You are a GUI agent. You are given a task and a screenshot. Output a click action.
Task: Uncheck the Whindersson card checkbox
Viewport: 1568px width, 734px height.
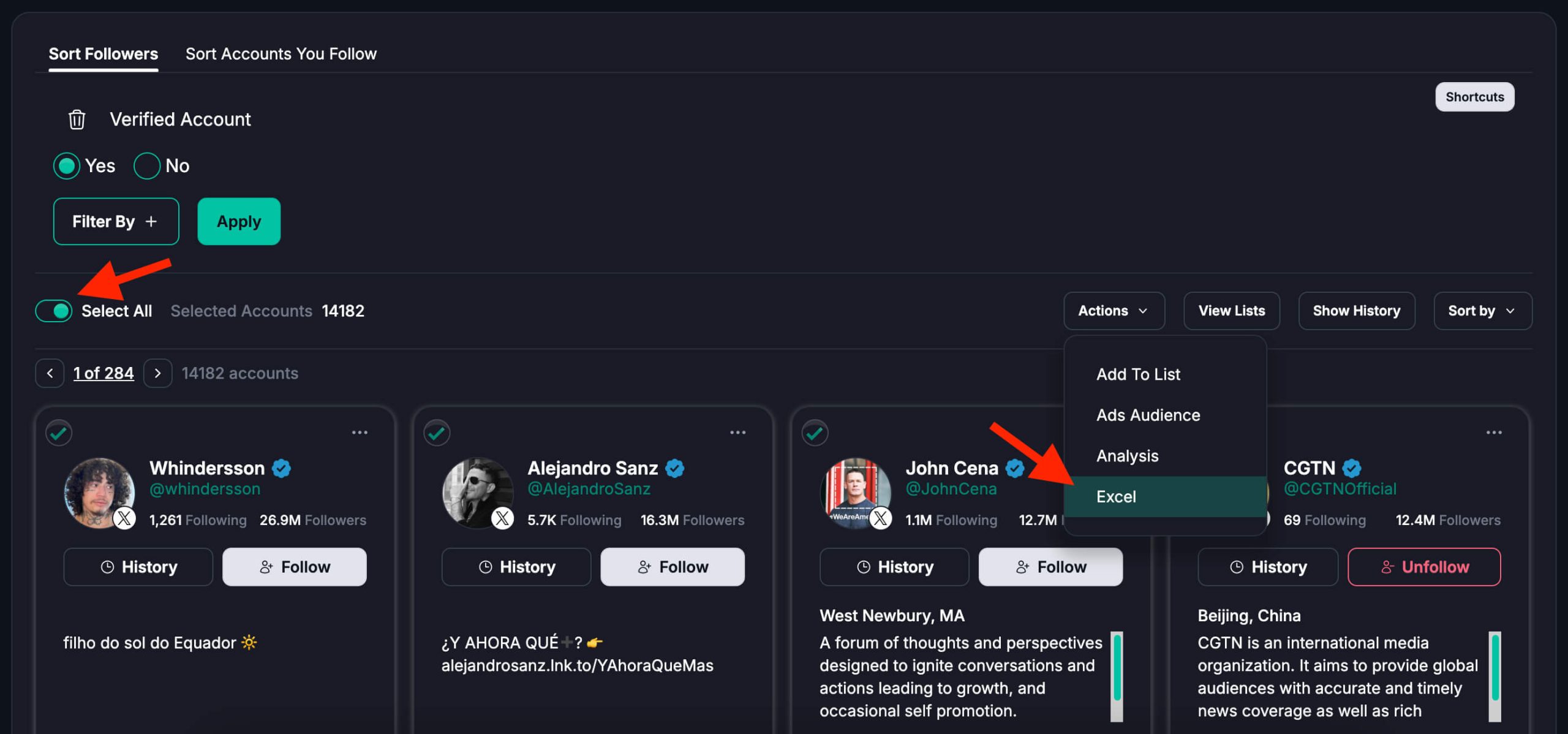[59, 433]
